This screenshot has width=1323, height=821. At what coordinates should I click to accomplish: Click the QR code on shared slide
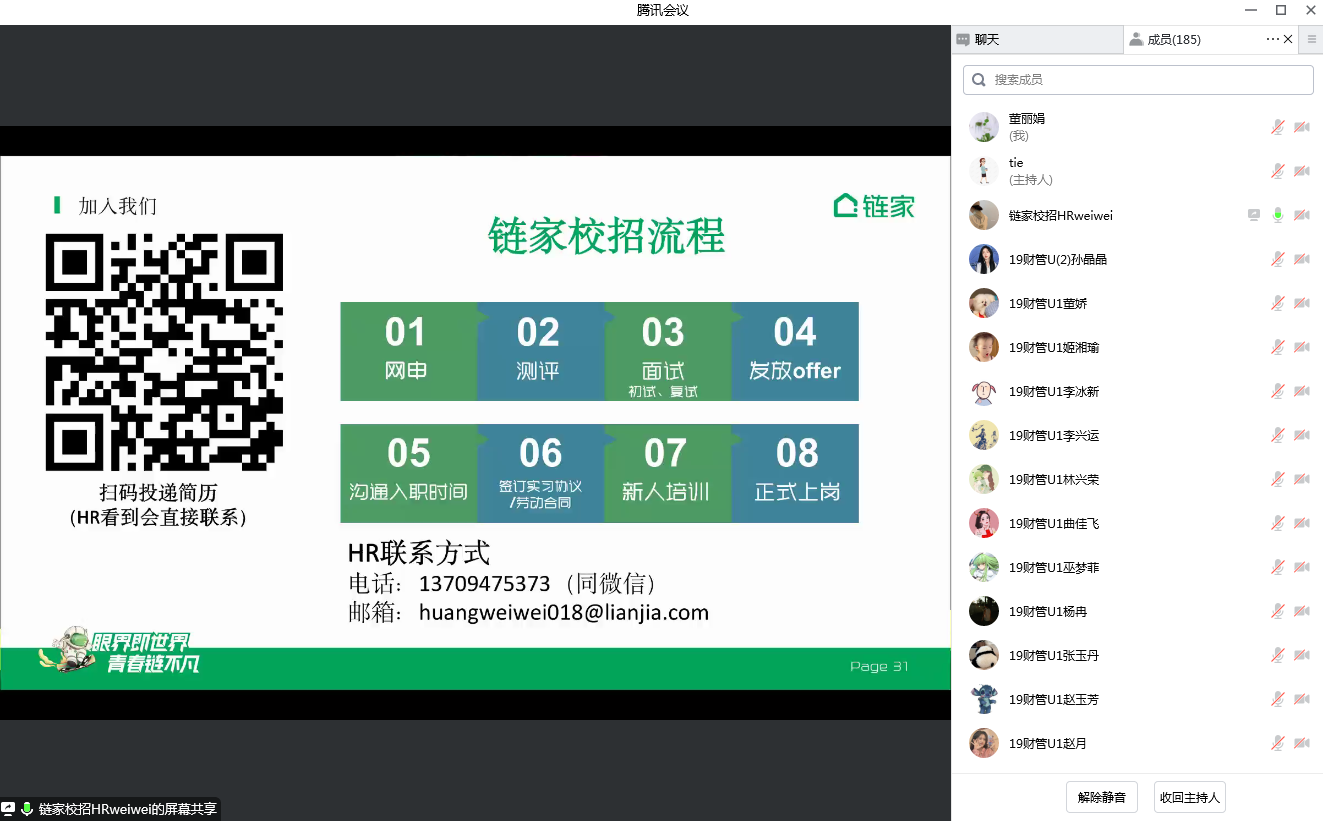[165, 352]
